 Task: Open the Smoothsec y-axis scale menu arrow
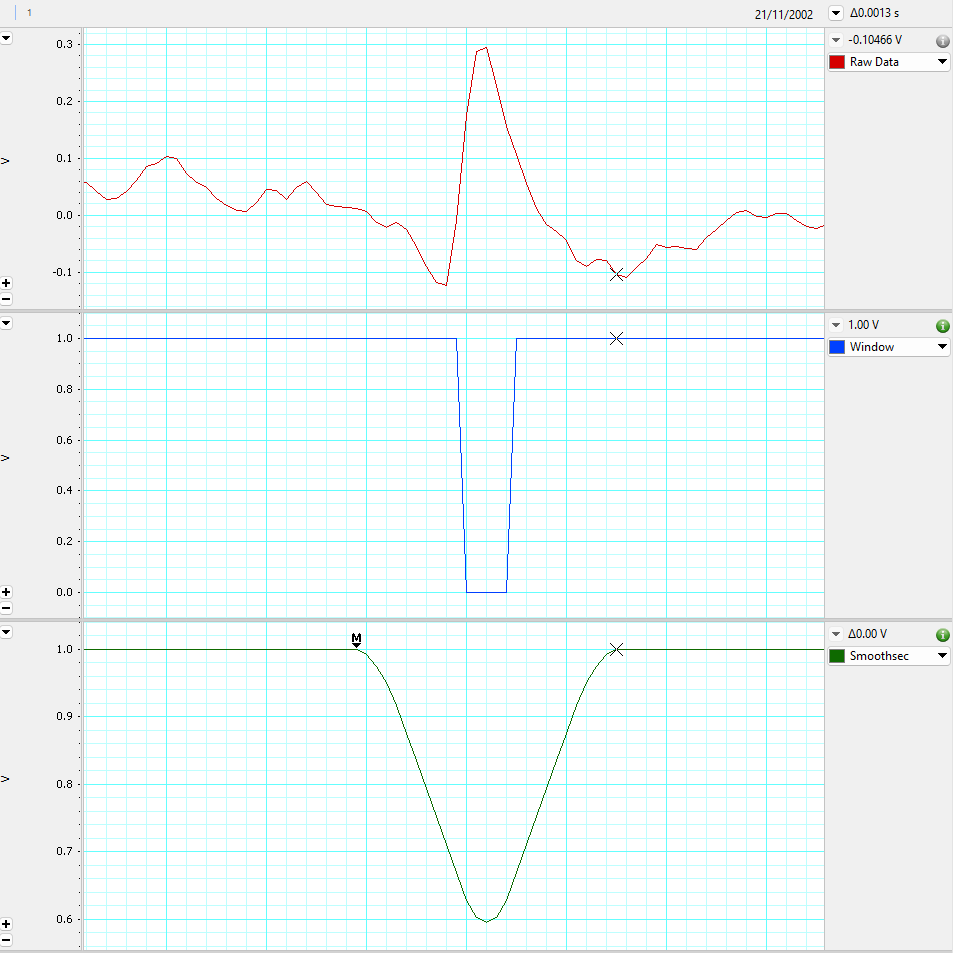click(x=6, y=632)
